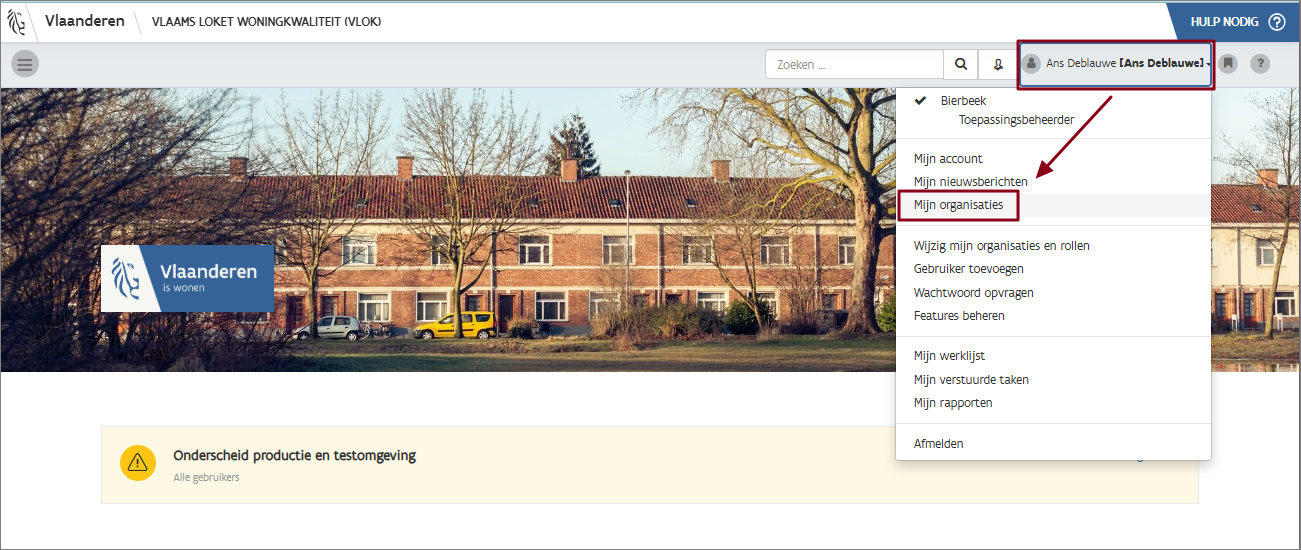Open Mijn nieuwsberichten menu entry
Image resolution: width=1301 pixels, height=550 pixels.
coord(970,182)
